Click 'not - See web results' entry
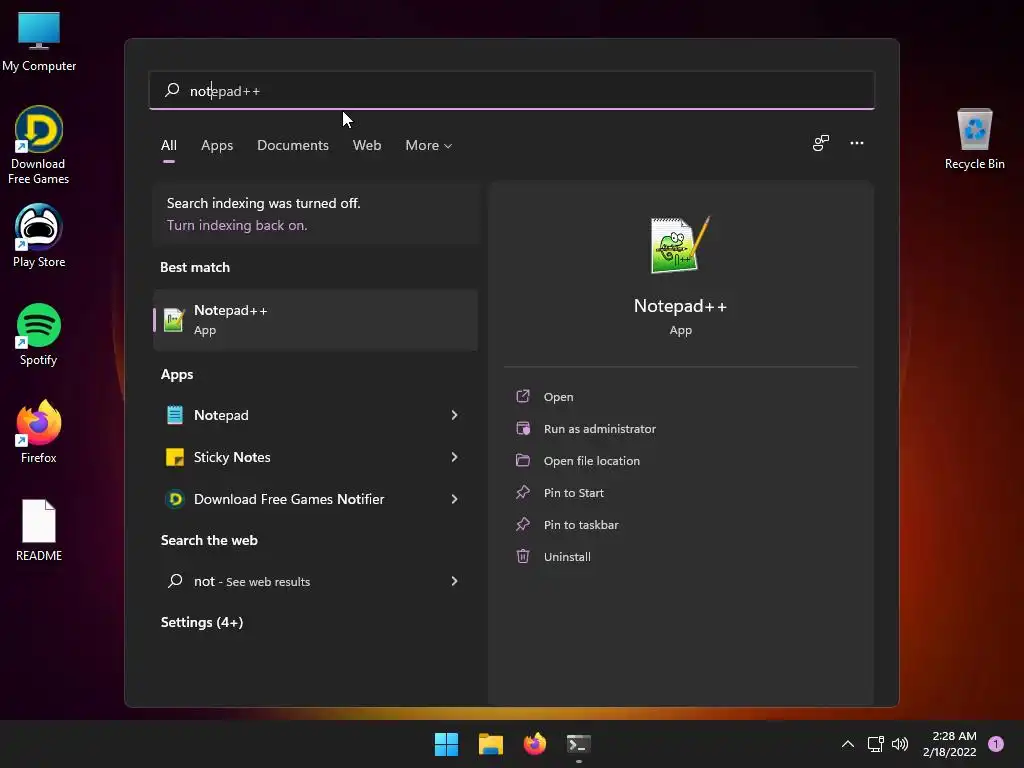1024x768 pixels. (315, 581)
